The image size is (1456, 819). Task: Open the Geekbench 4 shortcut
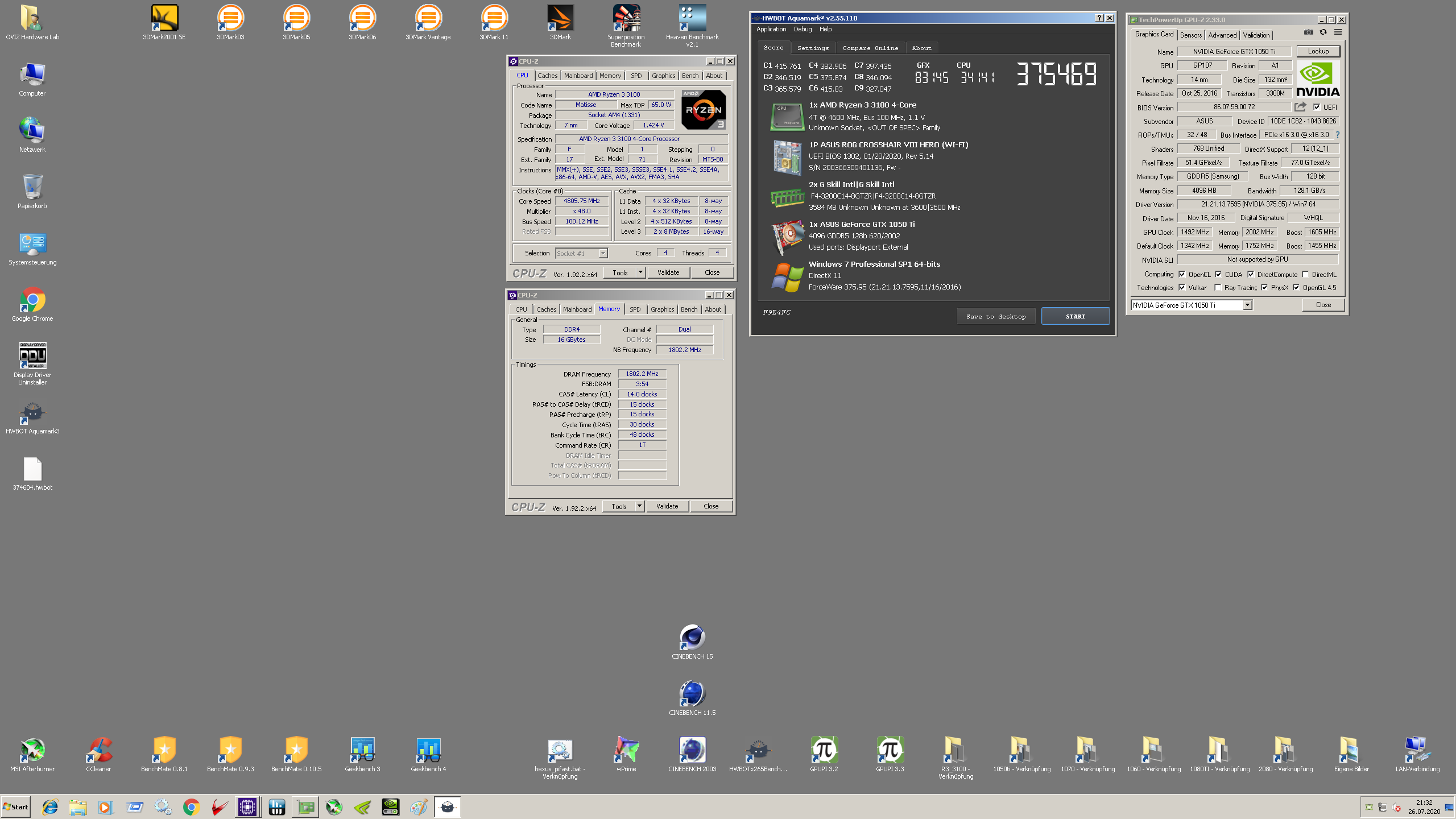(428, 755)
